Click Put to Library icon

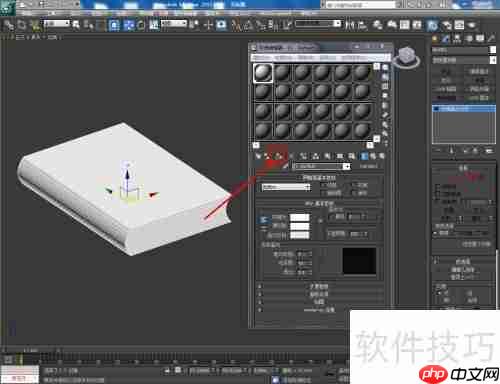(x=327, y=156)
